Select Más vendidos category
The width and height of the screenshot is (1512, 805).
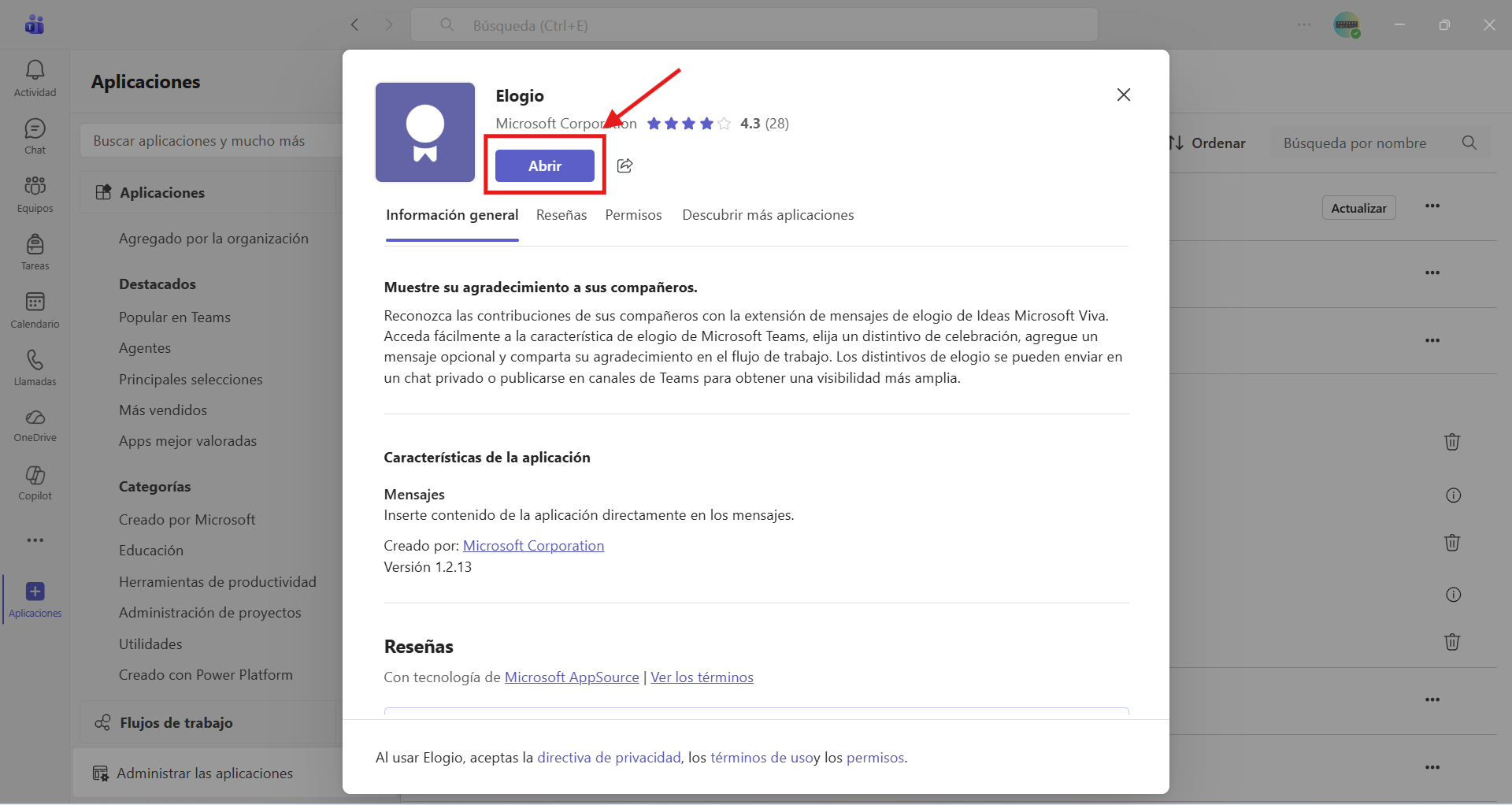point(163,410)
